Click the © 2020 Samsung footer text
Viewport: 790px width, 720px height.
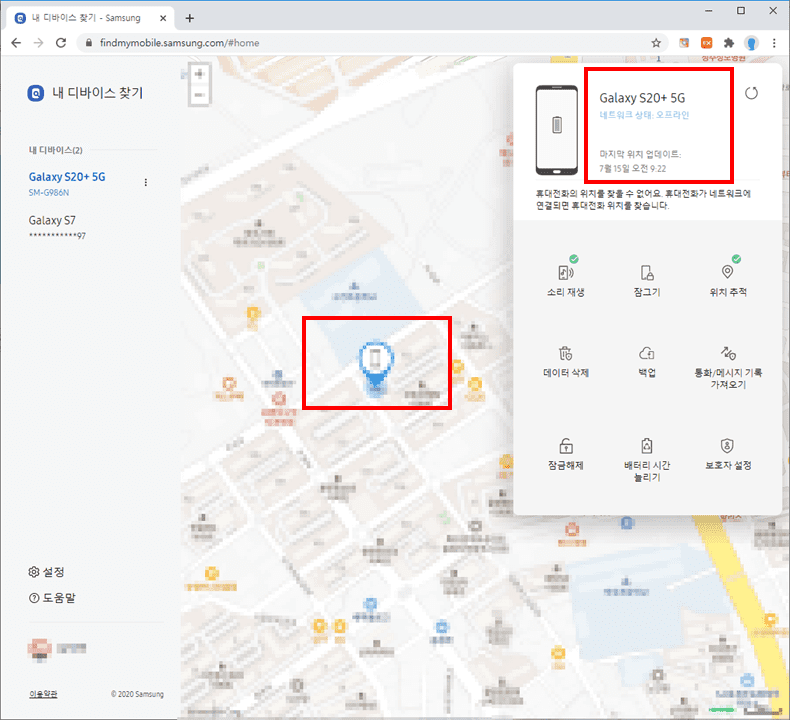tap(137, 694)
